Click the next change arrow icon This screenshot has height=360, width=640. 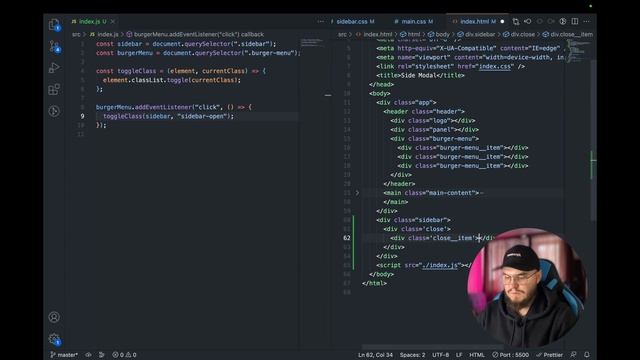point(551,21)
